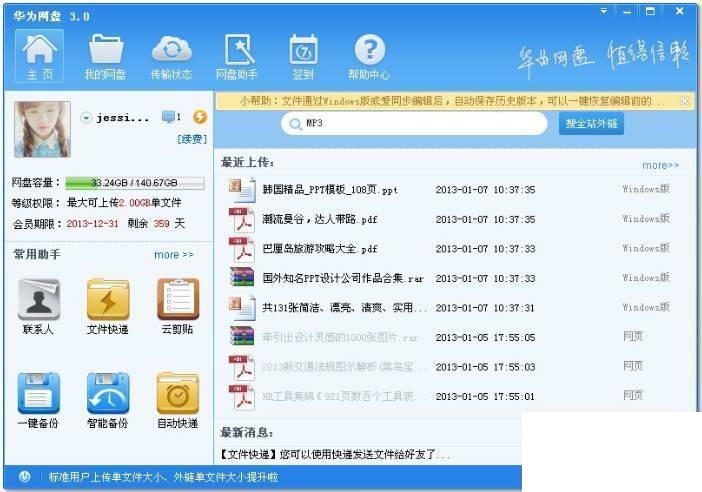Open 自动快递 auto express icon

(178, 401)
